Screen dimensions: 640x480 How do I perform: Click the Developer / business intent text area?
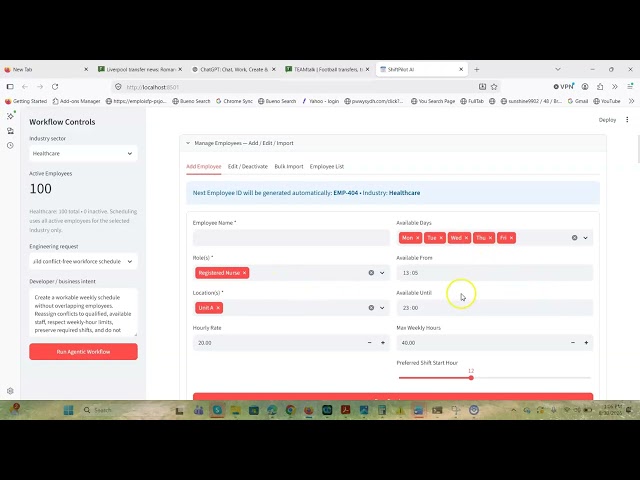pyautogui.click(x=83, y=313)
